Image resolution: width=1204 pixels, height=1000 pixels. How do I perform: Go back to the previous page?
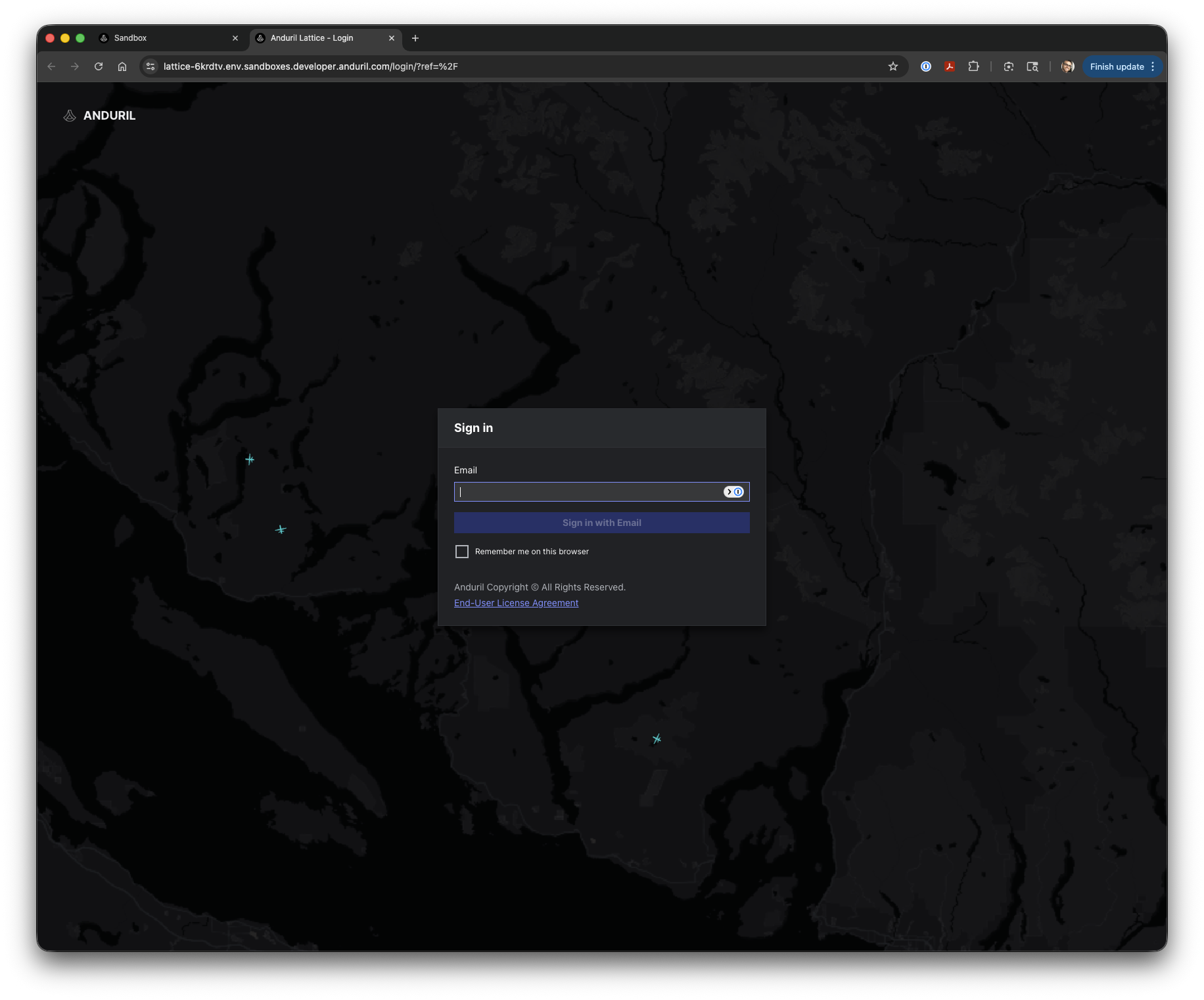pos(51,66)
